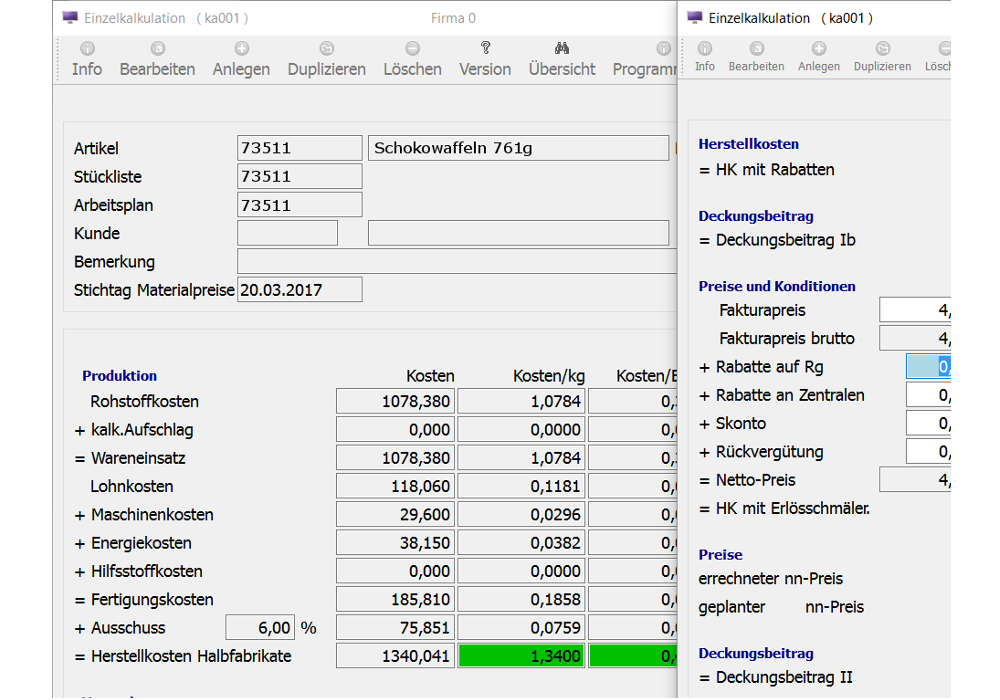Click into the Bemerkung text field
The width and height of the screenshot is (1000, 700).
coord(456,262)
